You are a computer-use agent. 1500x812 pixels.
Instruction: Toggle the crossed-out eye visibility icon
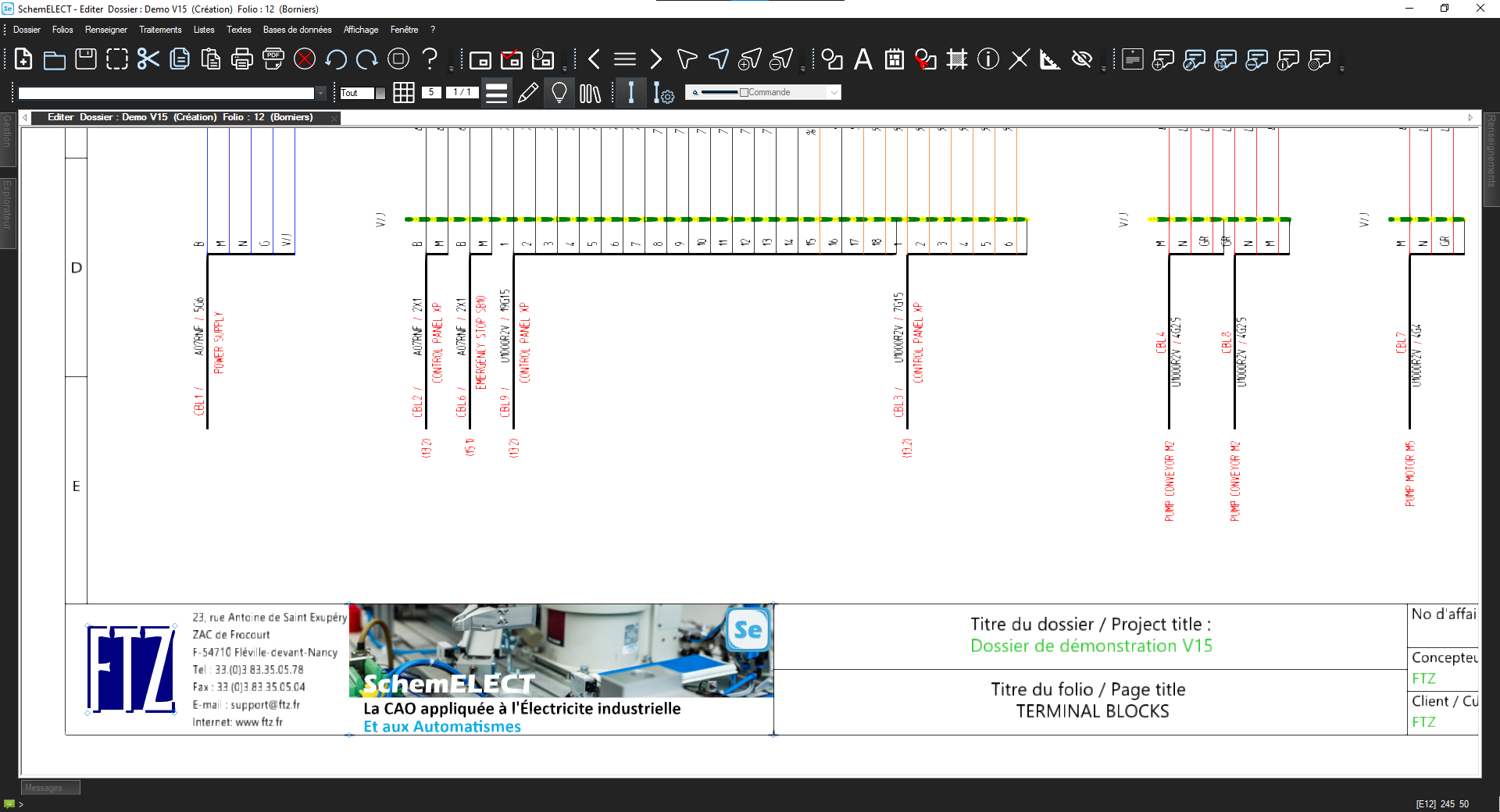pos(1081,59)
